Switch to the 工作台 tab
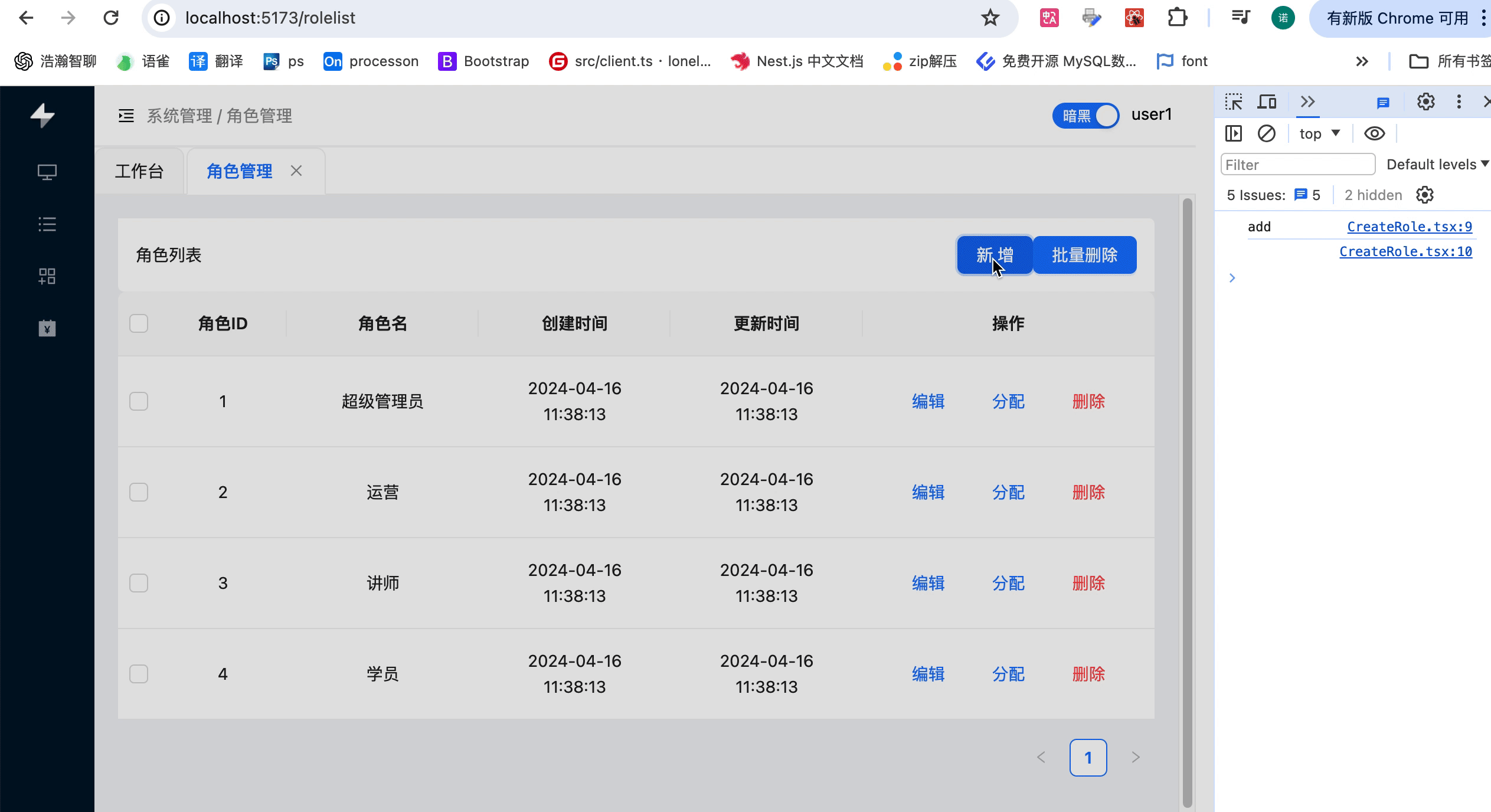 (x=139, y=171)
